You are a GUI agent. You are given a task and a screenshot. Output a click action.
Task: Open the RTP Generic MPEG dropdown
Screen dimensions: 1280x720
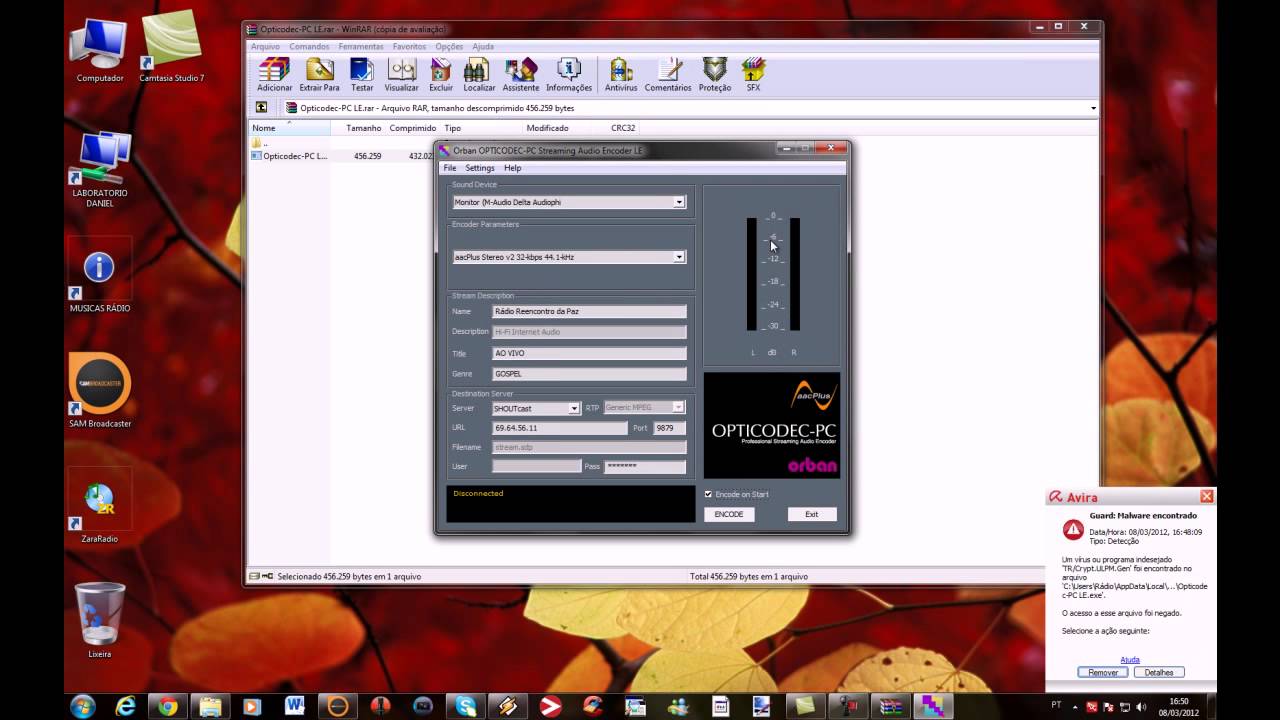tap(679, 408)
